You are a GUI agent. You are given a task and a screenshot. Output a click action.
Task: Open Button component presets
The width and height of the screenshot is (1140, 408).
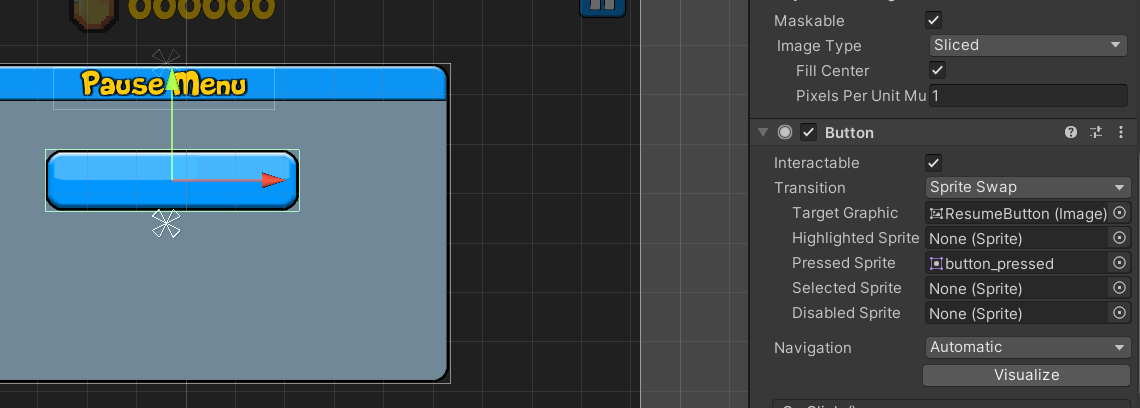coord(1096,132)
